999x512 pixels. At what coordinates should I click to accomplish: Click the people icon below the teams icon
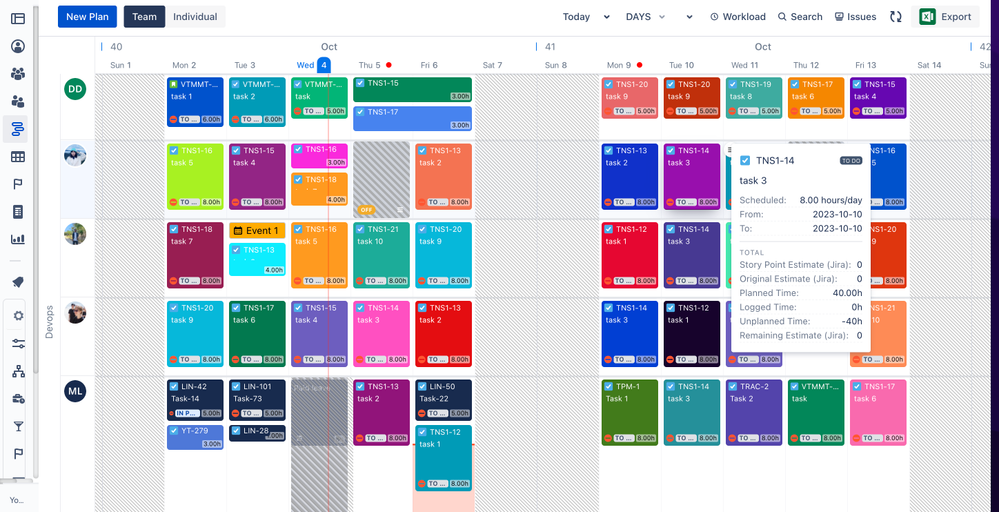tap(18, 101)
